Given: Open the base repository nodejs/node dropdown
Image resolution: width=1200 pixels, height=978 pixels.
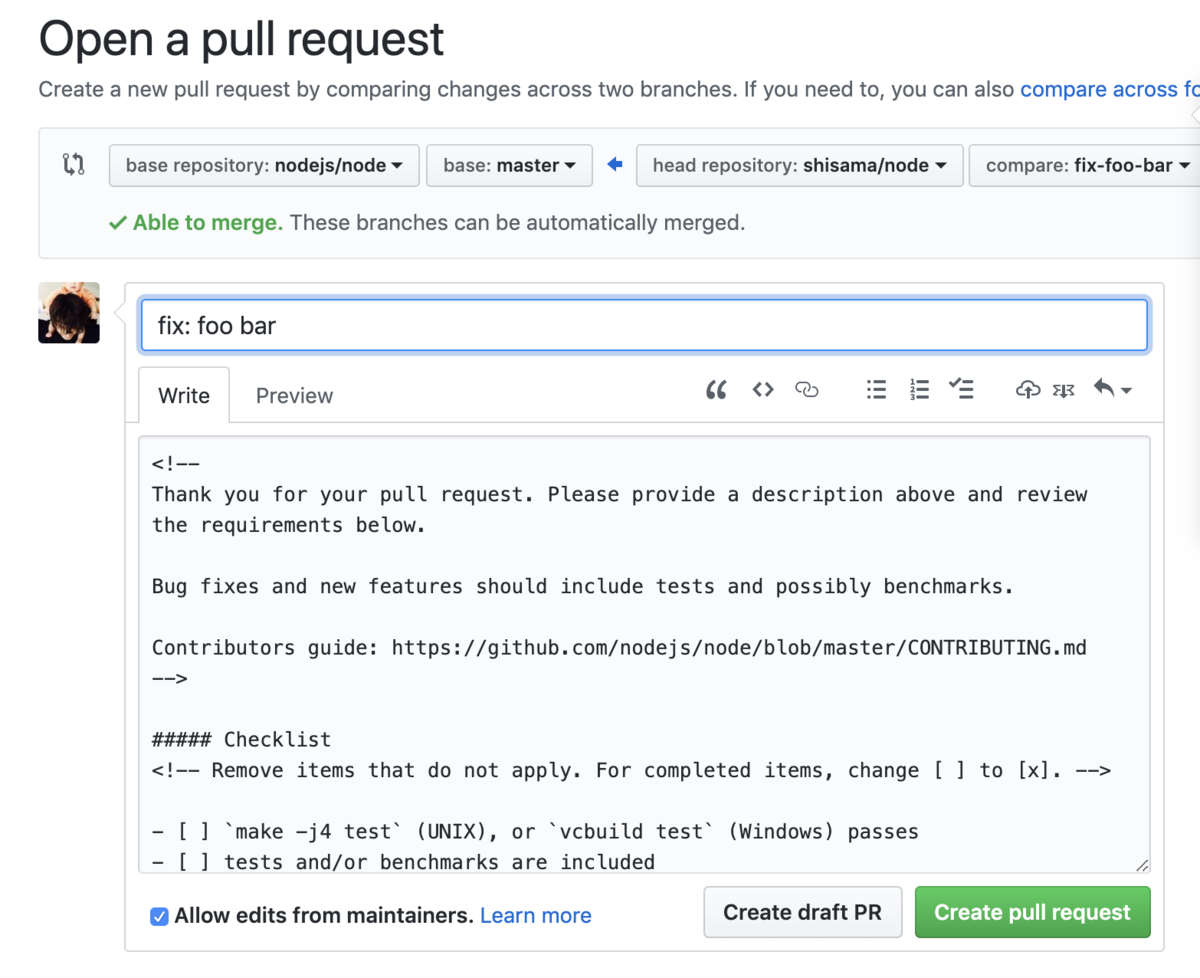Looking at the screenshot, I should click(x=263, y=166).
